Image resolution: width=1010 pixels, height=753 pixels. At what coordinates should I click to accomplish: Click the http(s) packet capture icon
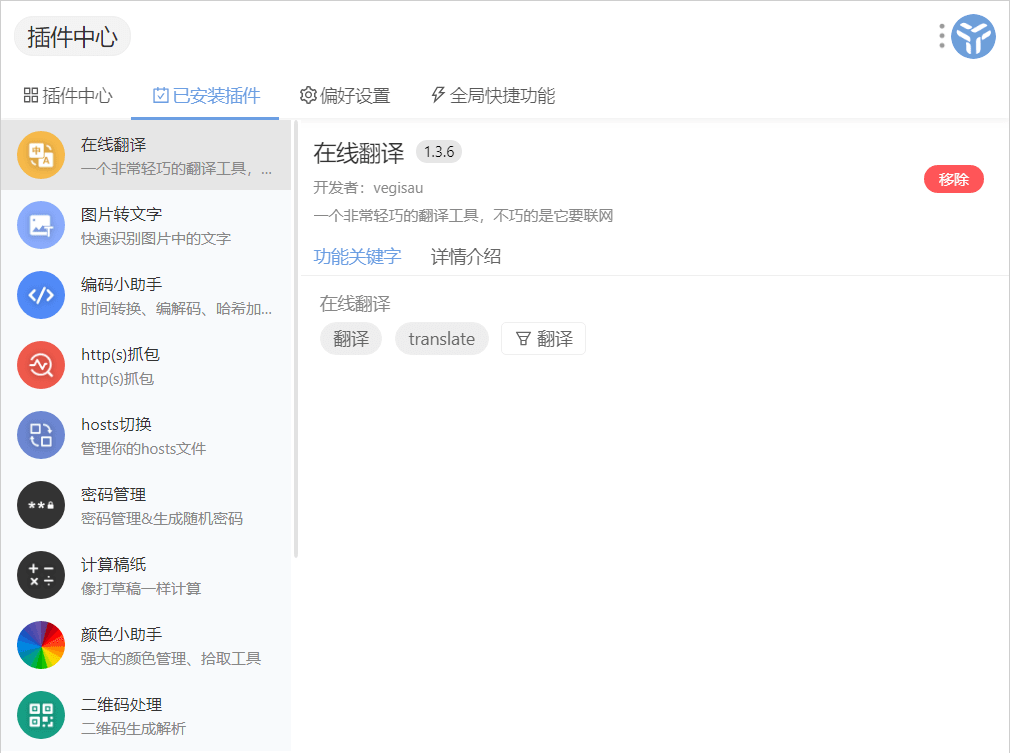coord(41,365)
